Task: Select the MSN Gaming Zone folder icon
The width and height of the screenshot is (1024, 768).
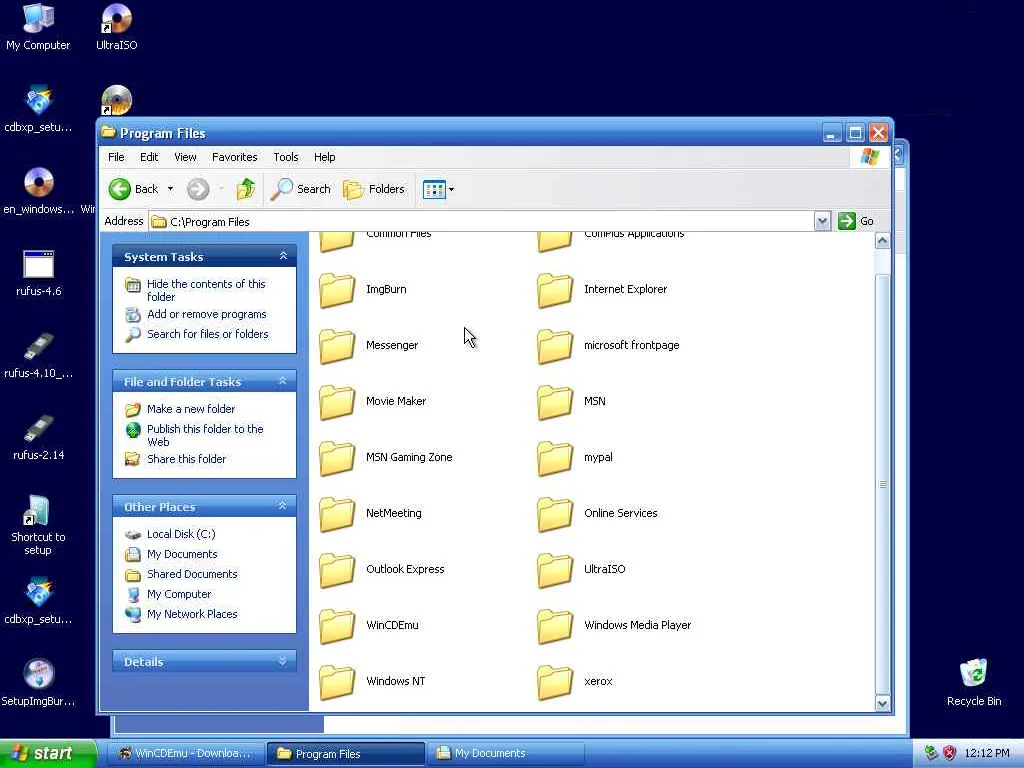Action: (x=337, y=458)
